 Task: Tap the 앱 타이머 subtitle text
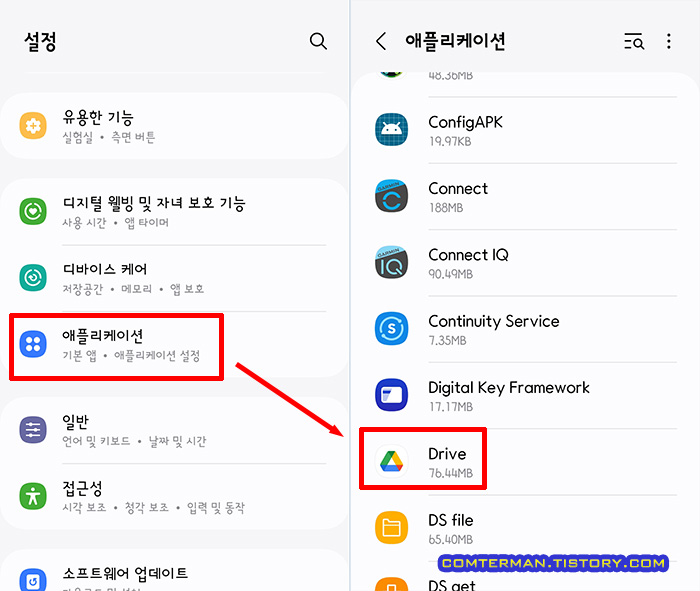click(x=146, y=222)
